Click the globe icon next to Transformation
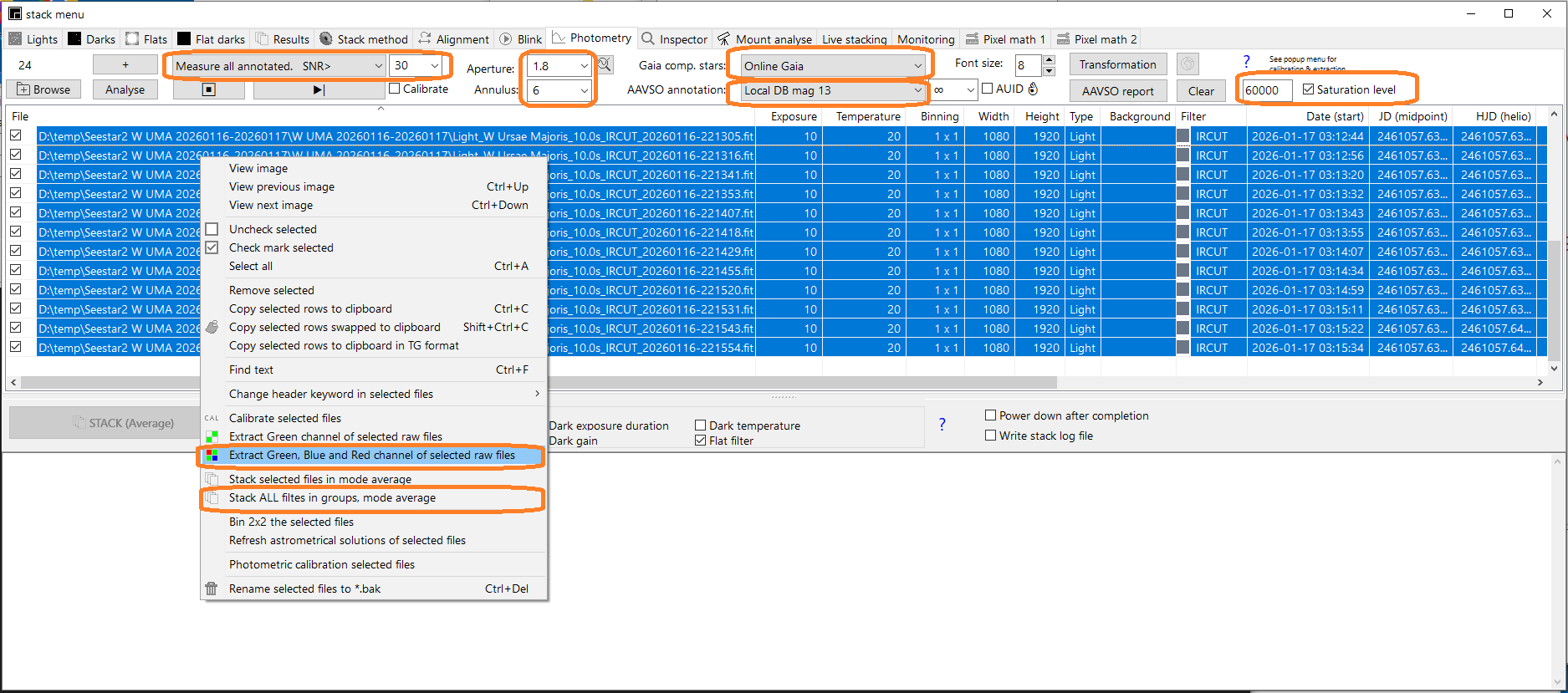This screenshot has width=1568, height=693. pos(1187,64)
